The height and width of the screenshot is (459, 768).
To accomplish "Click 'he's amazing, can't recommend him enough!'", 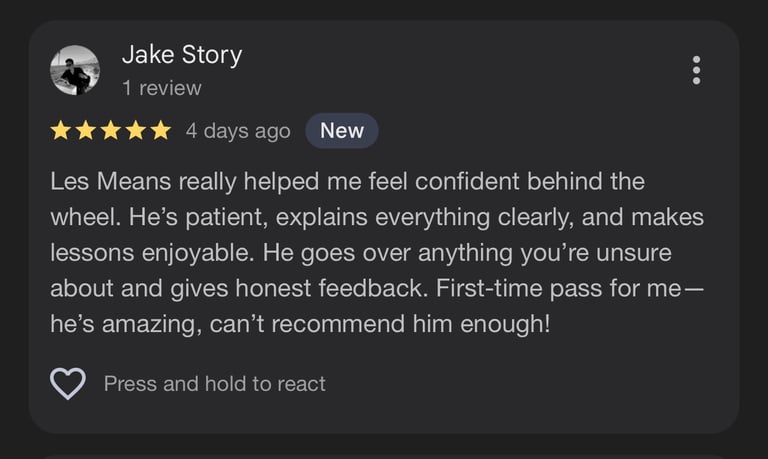I will click(300, 324).
